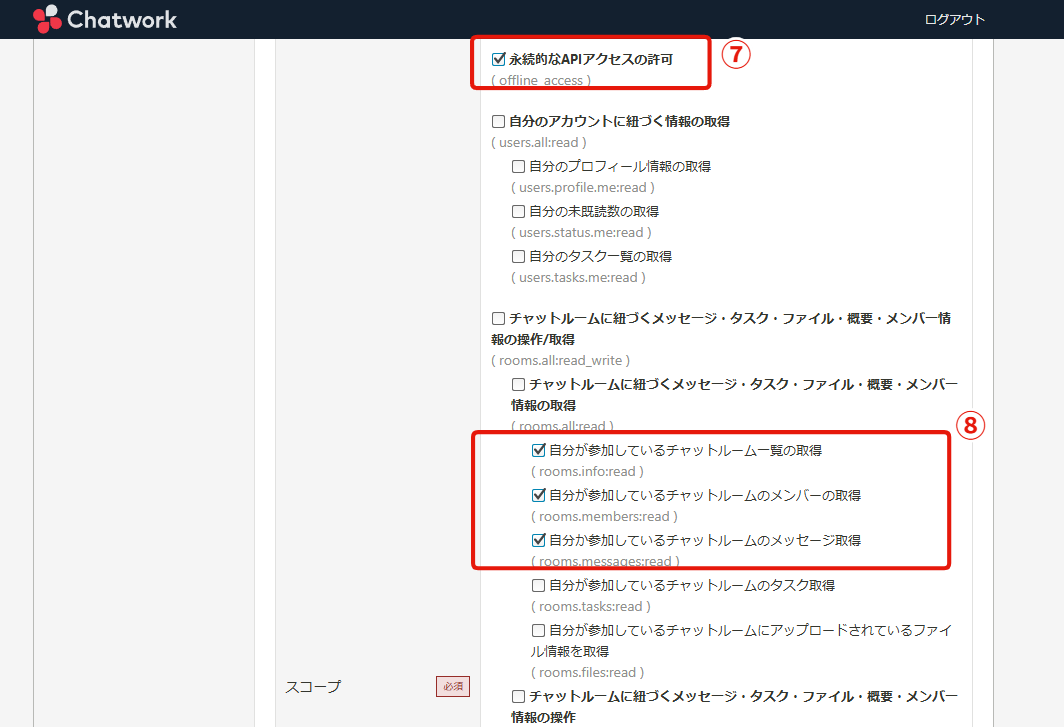Screen dimensions: 1064x727
Task: Click the circled number 8 annotation
Action: click(970, 426)
